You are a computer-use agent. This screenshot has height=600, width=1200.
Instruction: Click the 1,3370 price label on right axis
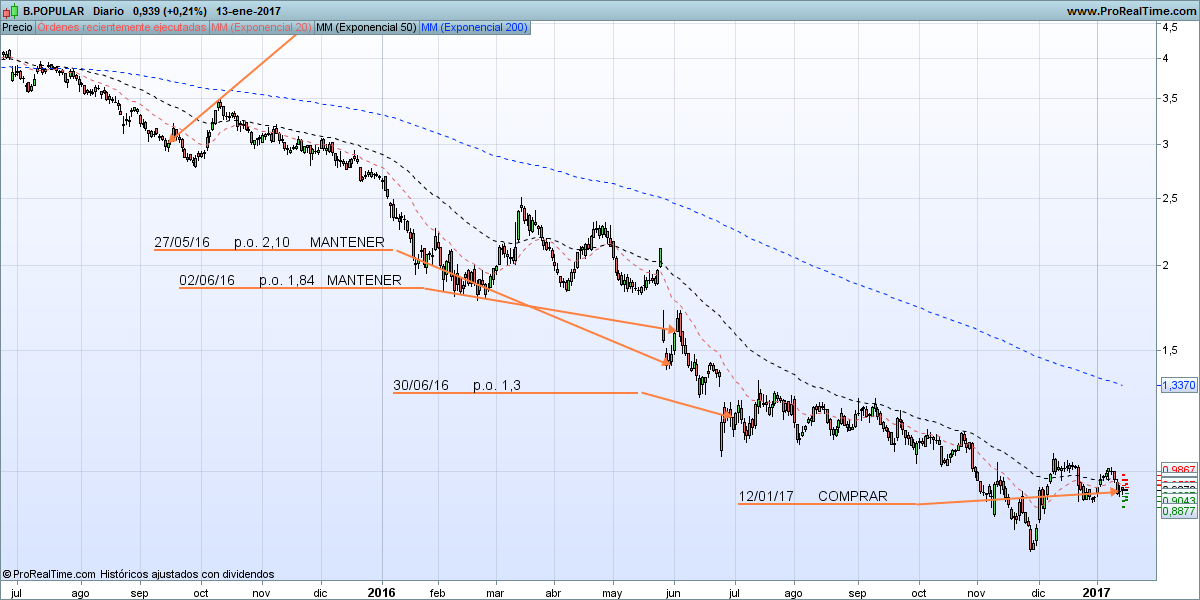pos(1180,383)
